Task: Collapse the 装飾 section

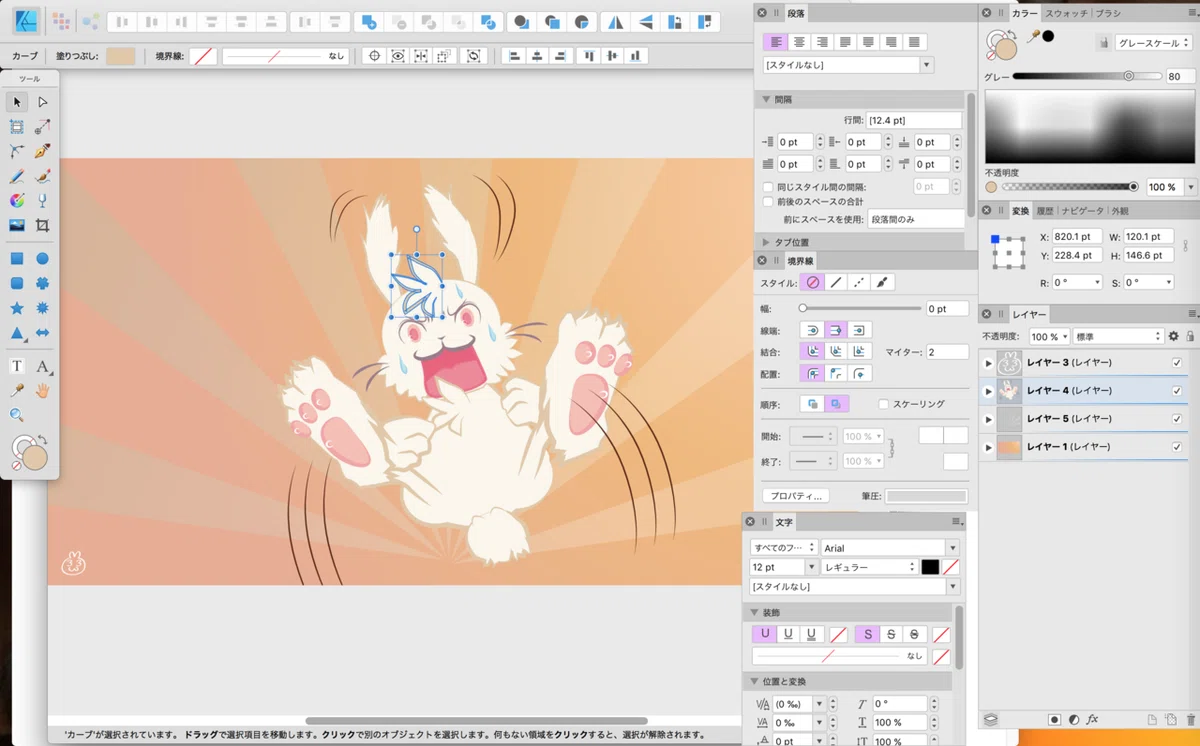Action: click(x=754, y=612)
